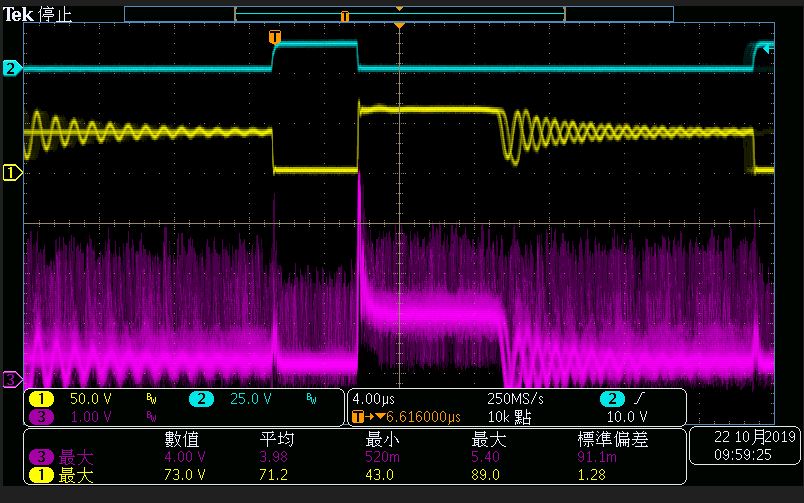Image resolution: width=804 pixels, height=503 pixels.
Task: Click the 4.00 V channel 3 value
Action: [x=185, y=456]
